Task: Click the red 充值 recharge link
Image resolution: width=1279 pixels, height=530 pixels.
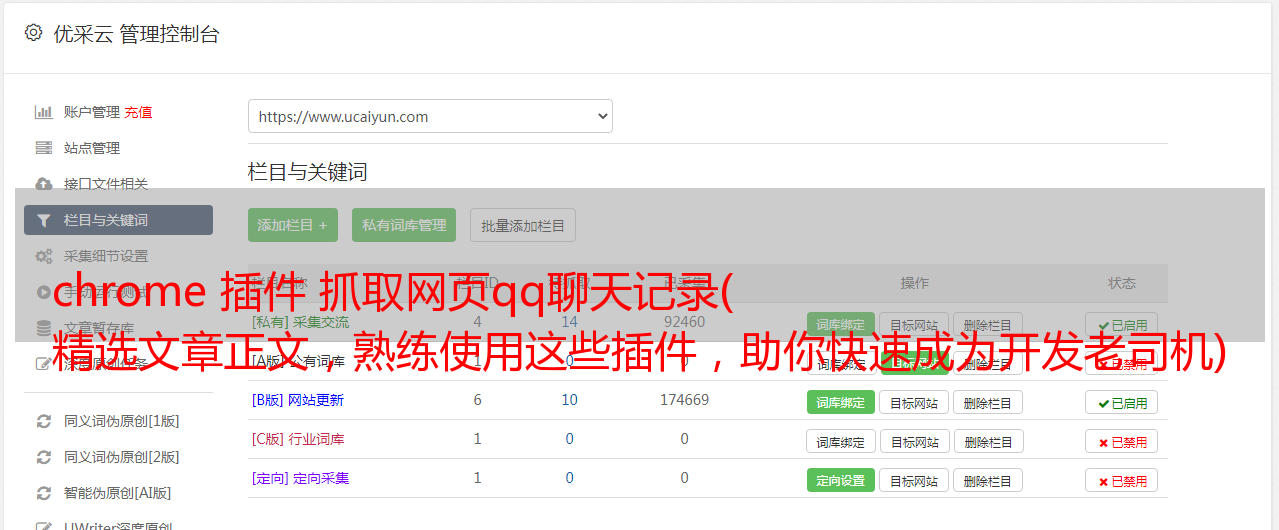Action: (x=139, y=112)
